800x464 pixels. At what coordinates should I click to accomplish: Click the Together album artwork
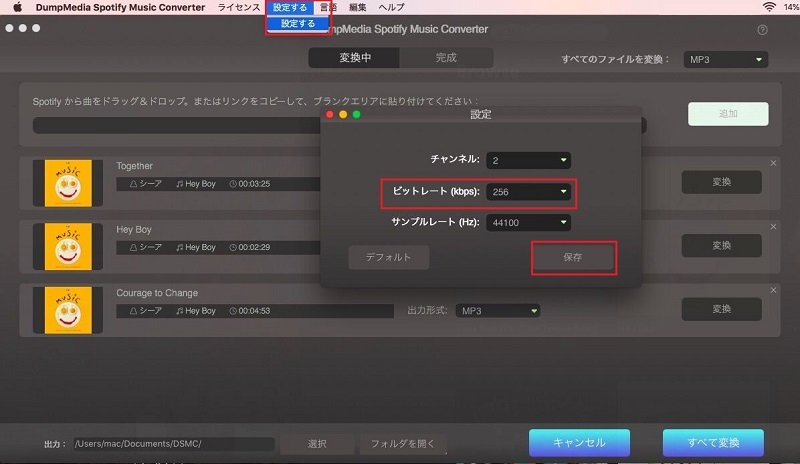click(68, 183)
